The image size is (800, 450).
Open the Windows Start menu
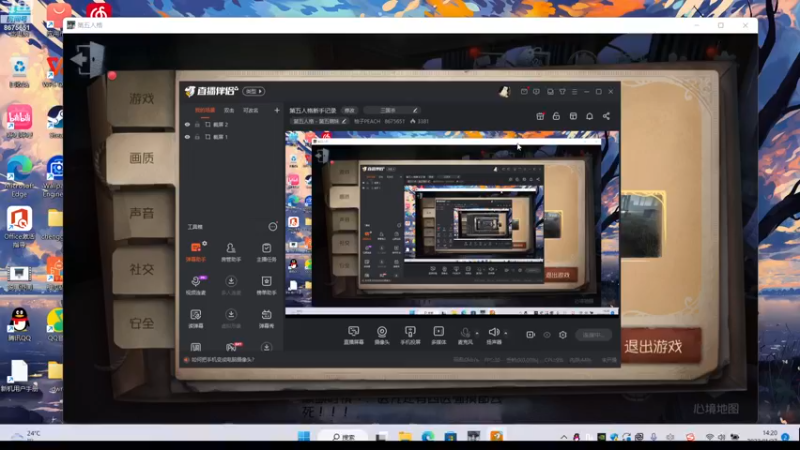(x=304, y=437)
